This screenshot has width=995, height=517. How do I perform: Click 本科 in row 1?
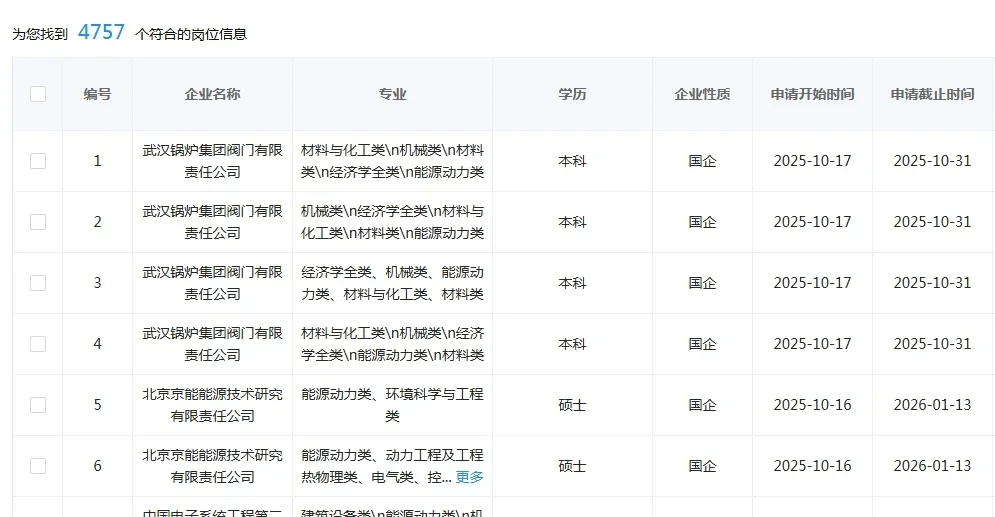[572, 161]
